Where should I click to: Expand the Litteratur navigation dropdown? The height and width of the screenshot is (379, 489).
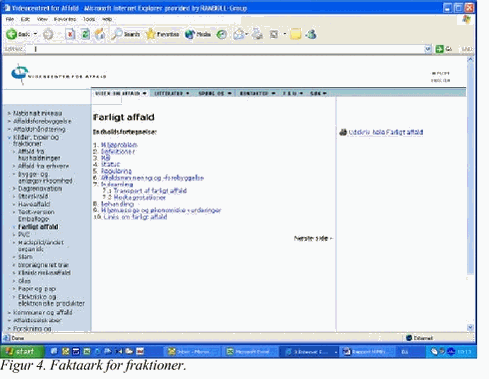(172, 93)
